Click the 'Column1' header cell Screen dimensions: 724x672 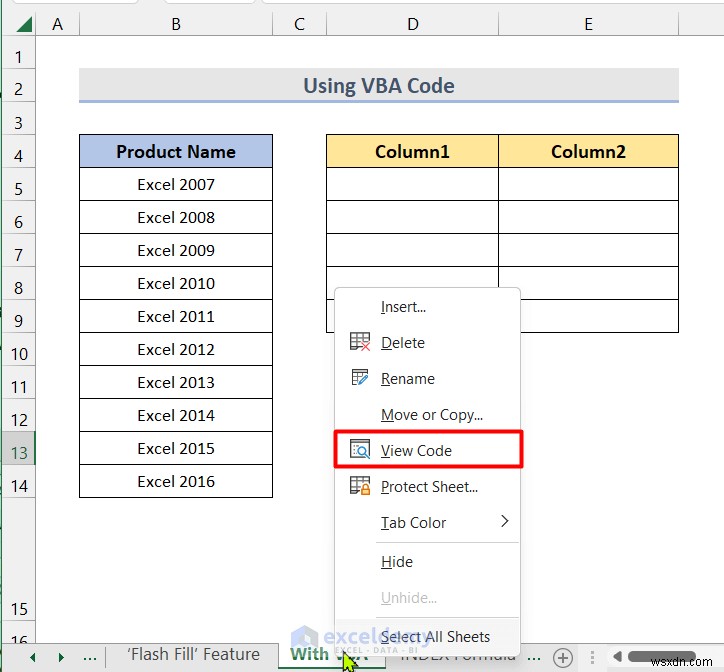point(412,151)
